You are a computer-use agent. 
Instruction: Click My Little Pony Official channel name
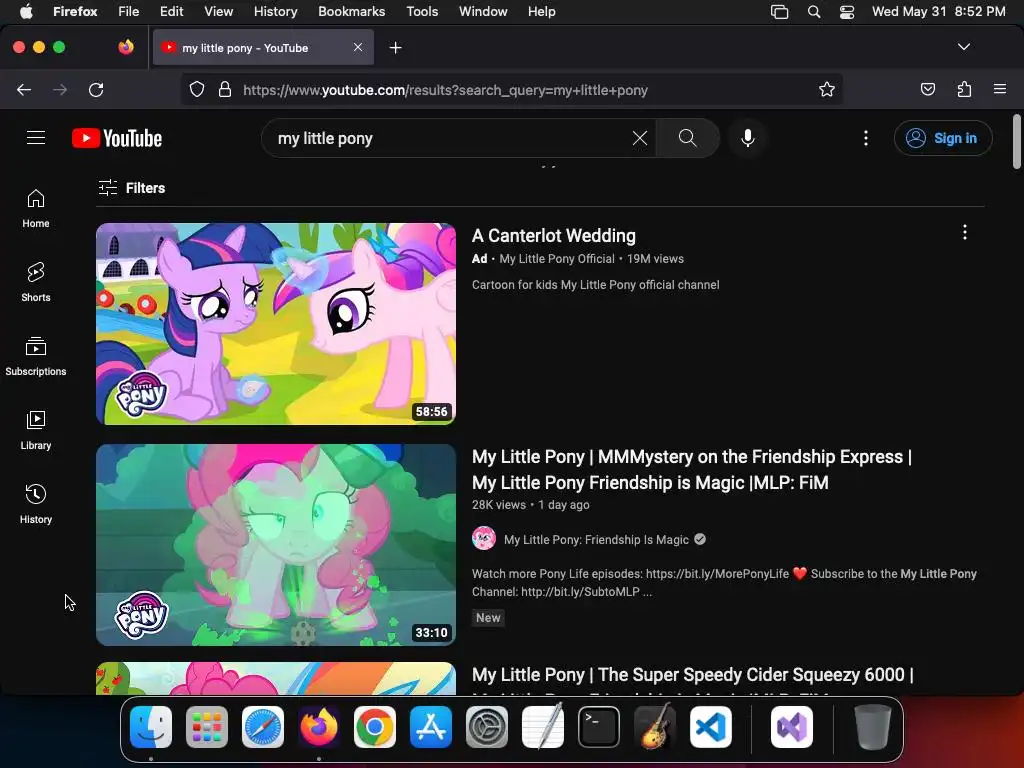(x=556, y=259)
